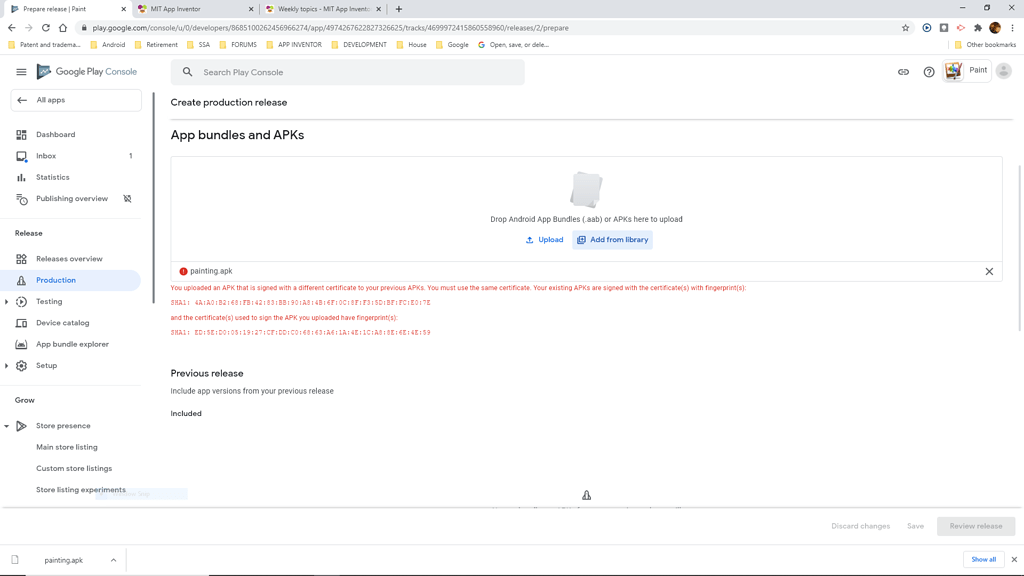Go to Releases overview

click(x=68, y=258)
